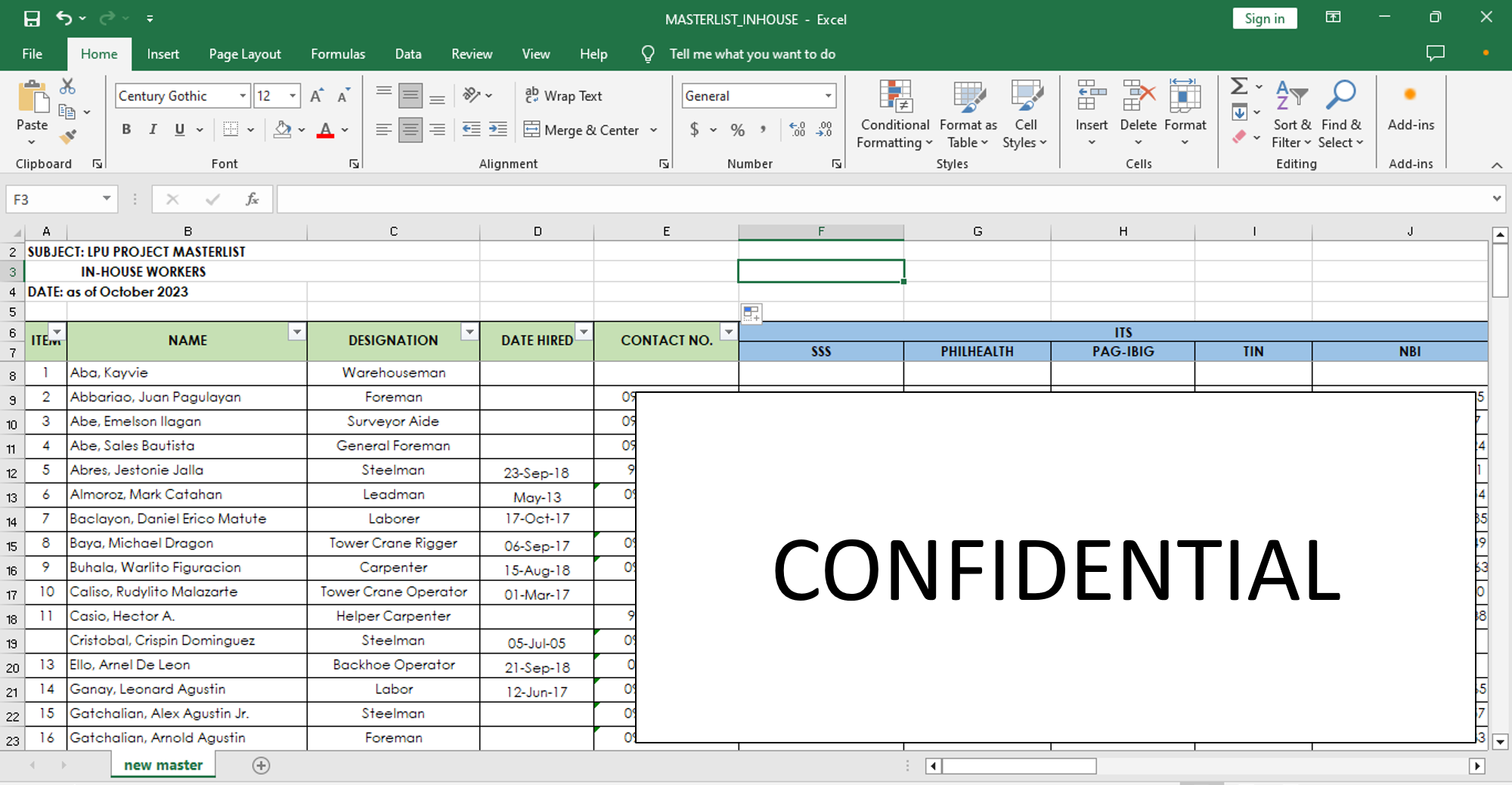Open Conditional Formatting menu

coord(895,115)
